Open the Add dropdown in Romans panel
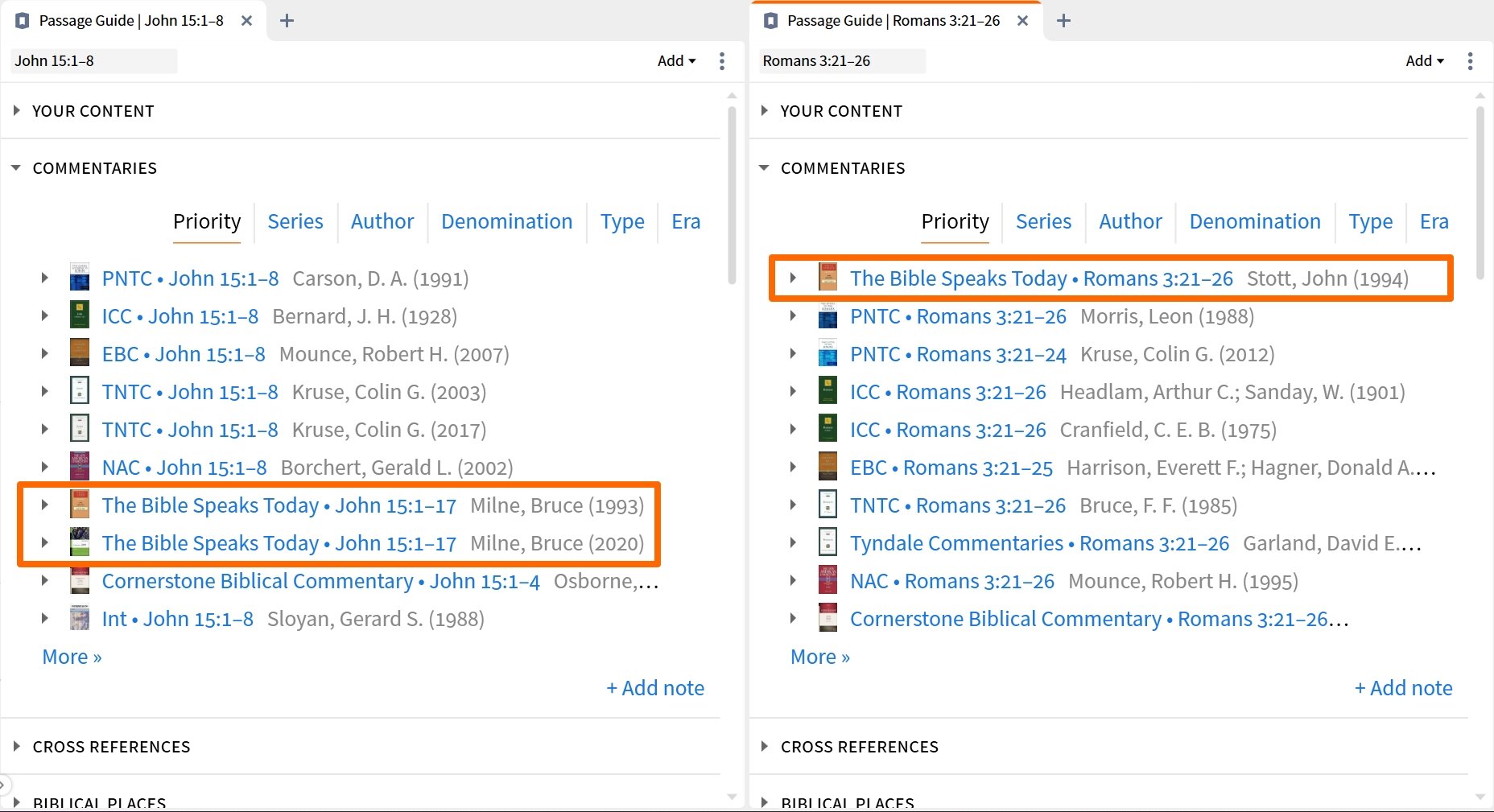 point(1425,61)
